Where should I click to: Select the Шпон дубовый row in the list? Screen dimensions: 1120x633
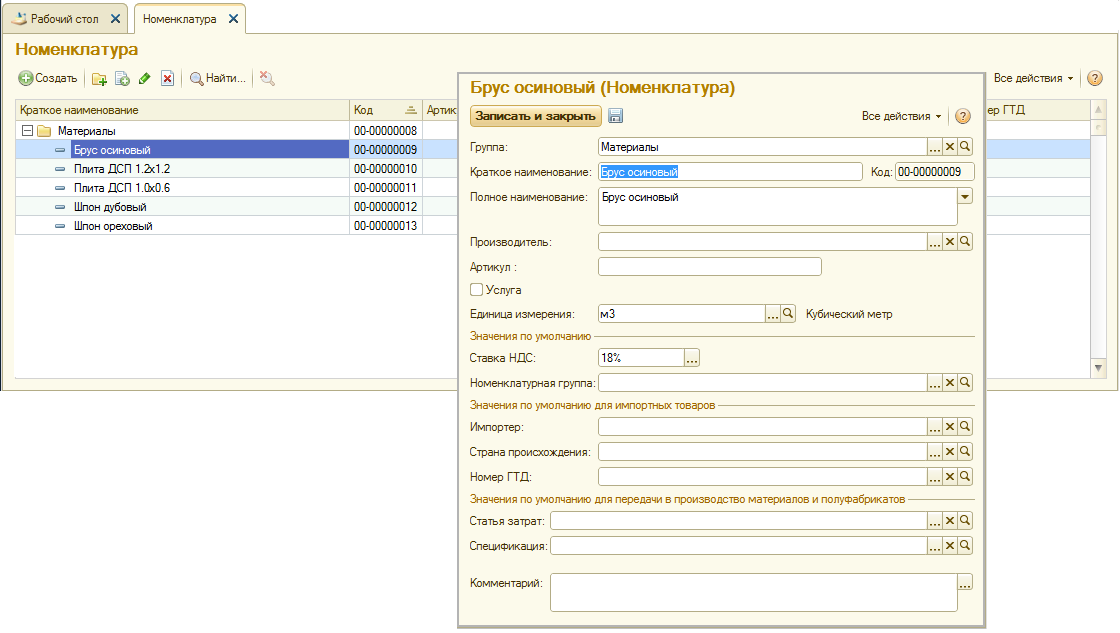[x=110, y=207]
